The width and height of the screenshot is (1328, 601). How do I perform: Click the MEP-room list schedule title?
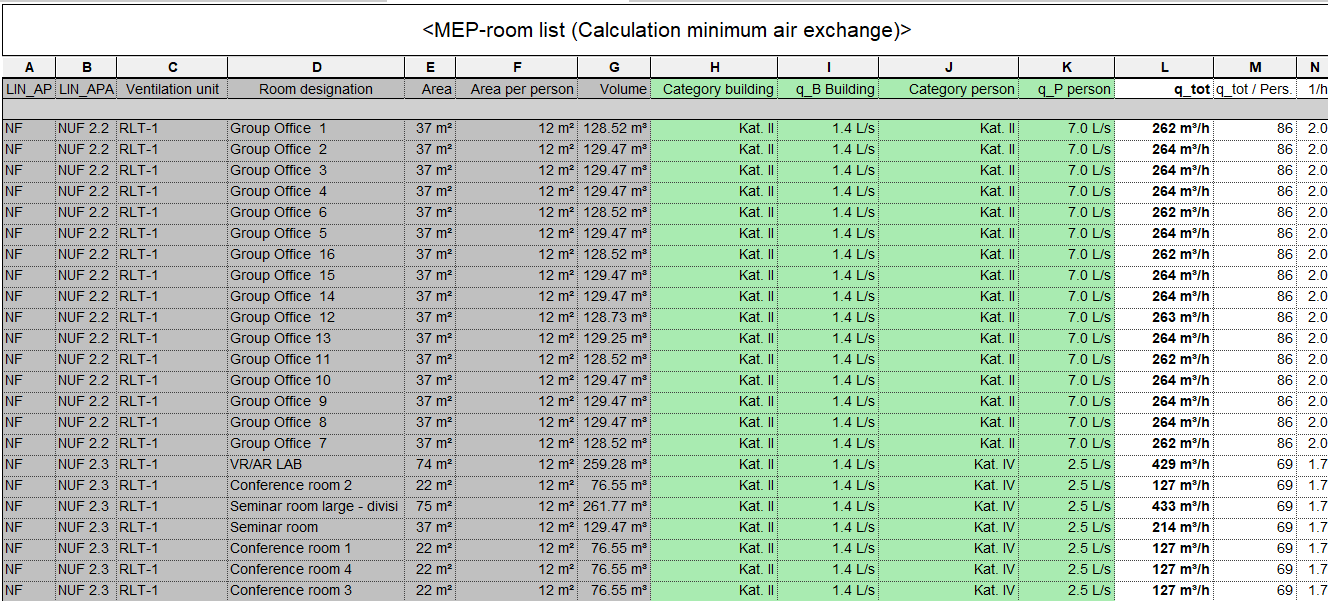coord(666,31)
